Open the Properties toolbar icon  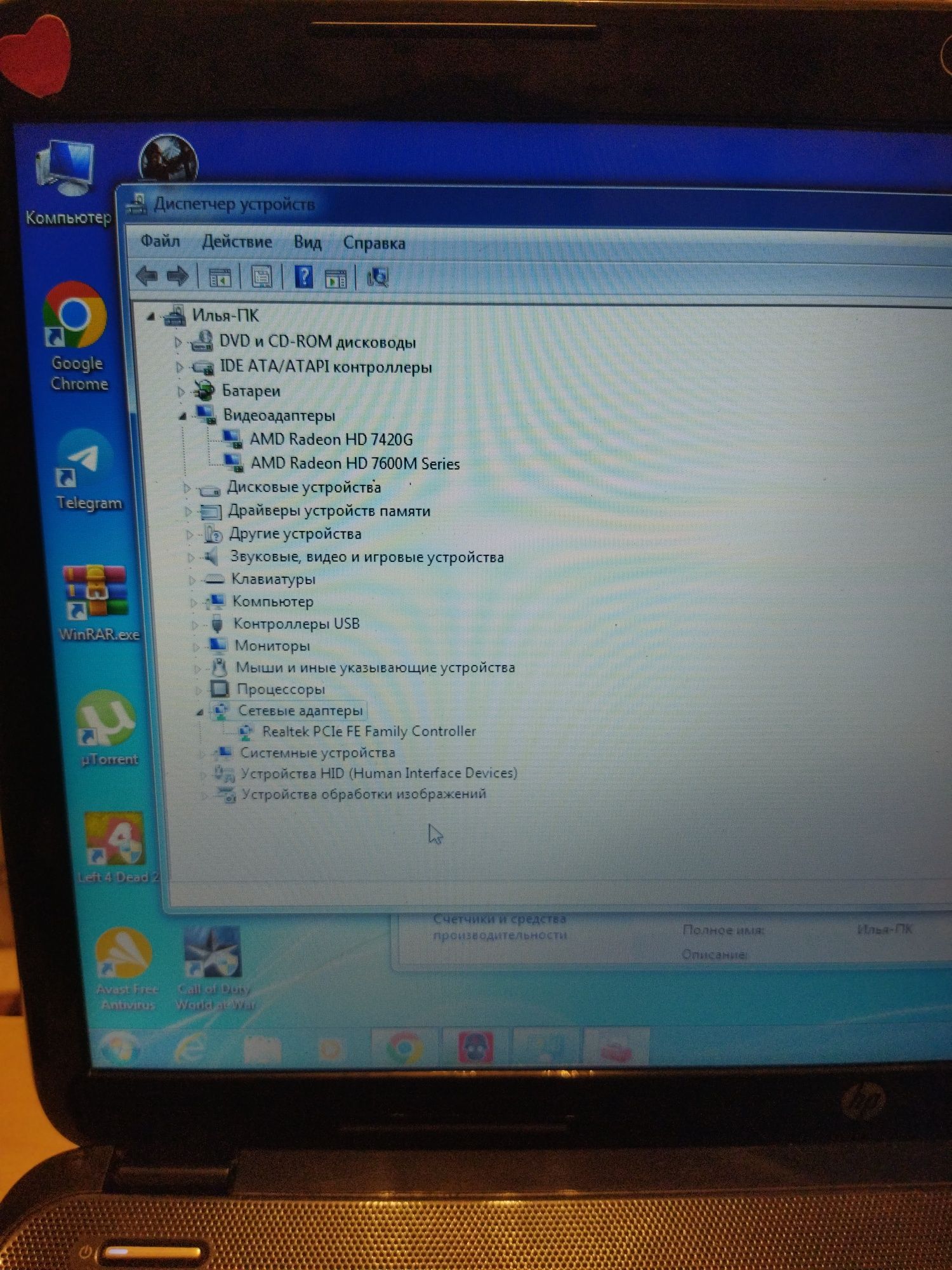click(261, 277)
